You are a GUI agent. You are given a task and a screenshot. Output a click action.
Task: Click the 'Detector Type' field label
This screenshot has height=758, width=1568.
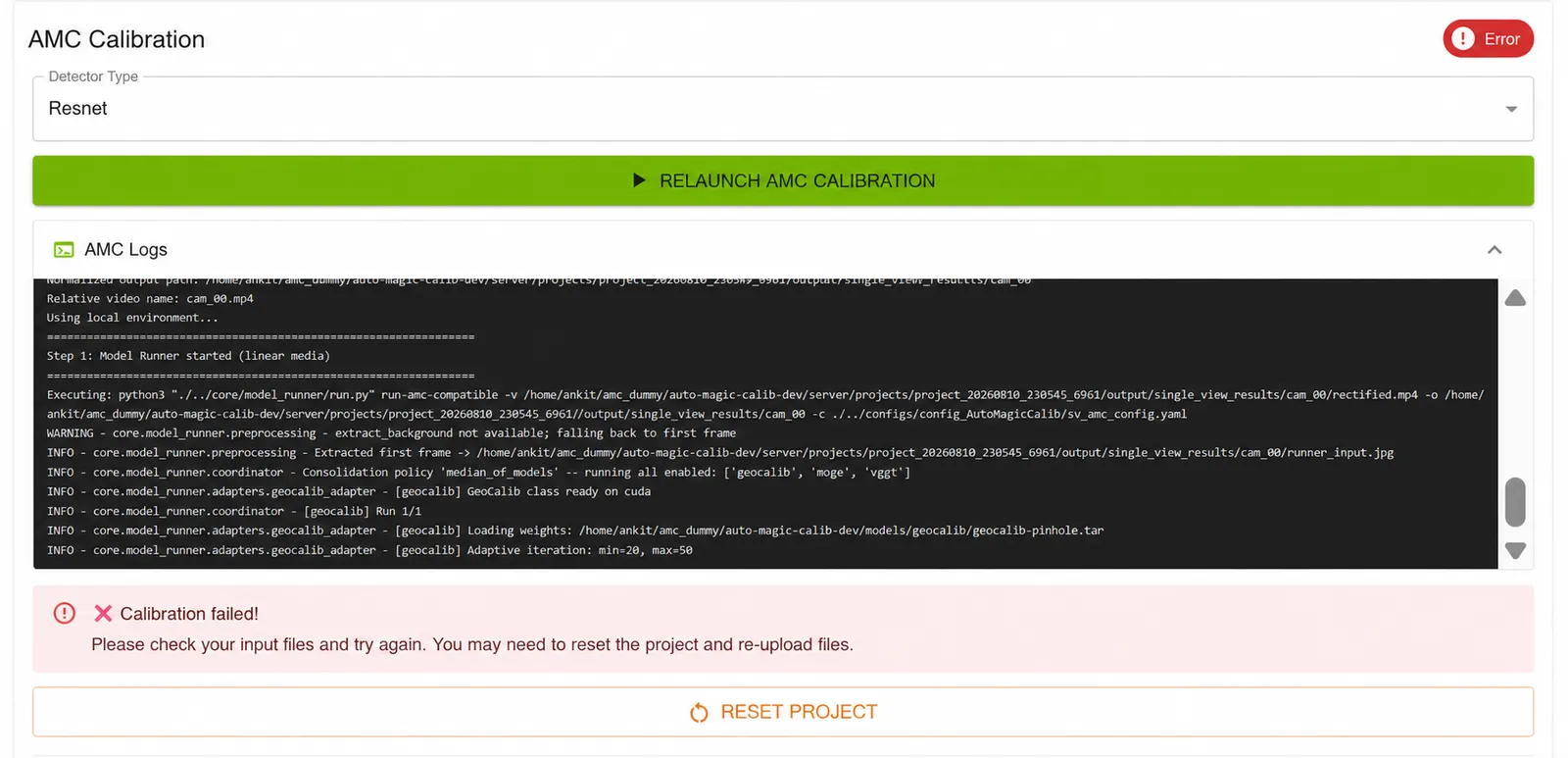pyautogui.click(x=93, y=76)
